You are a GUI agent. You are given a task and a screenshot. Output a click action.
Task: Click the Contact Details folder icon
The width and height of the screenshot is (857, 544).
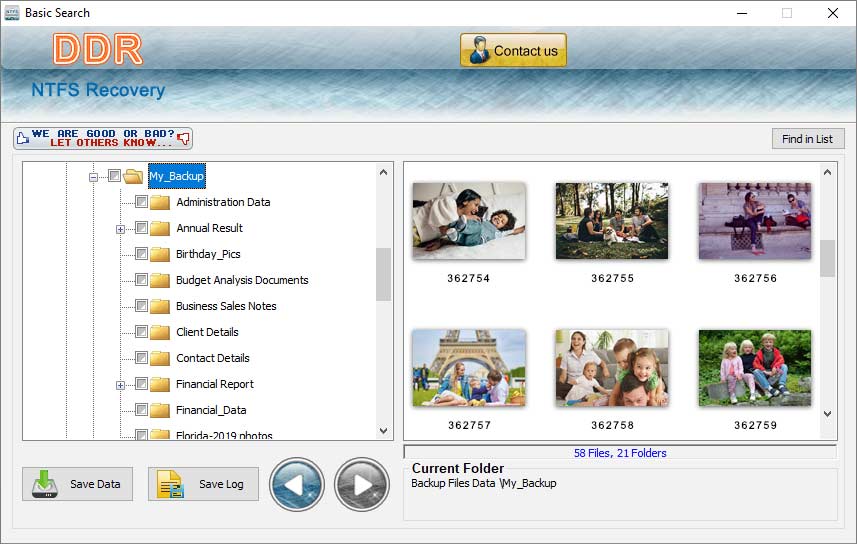[x=160, y=358]
